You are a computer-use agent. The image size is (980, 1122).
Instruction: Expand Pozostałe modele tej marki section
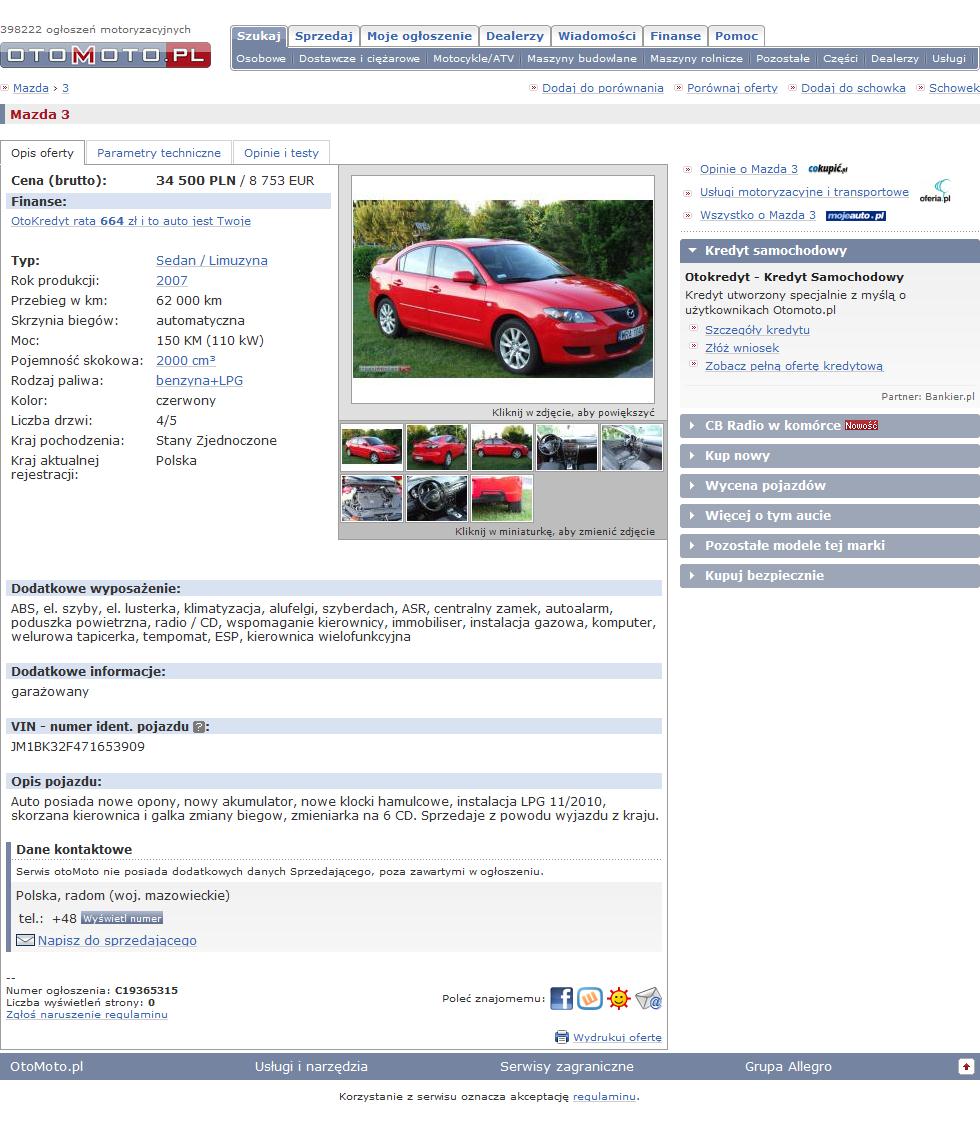[x=830, y=545]
